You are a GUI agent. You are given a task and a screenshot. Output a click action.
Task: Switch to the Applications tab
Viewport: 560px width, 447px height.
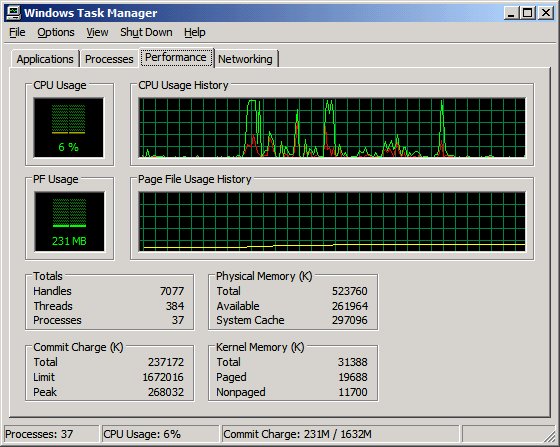45,59
